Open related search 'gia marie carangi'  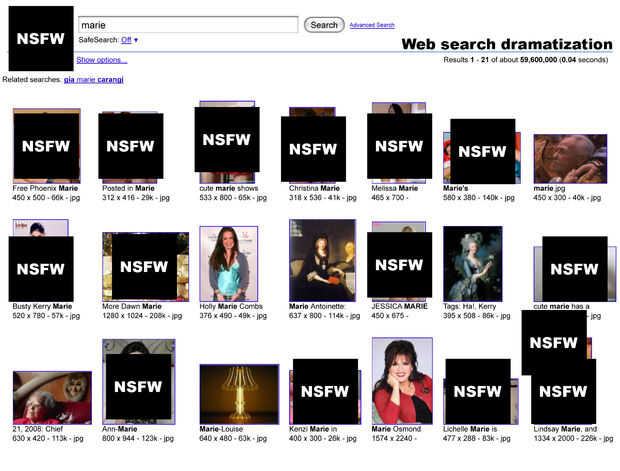94,79
